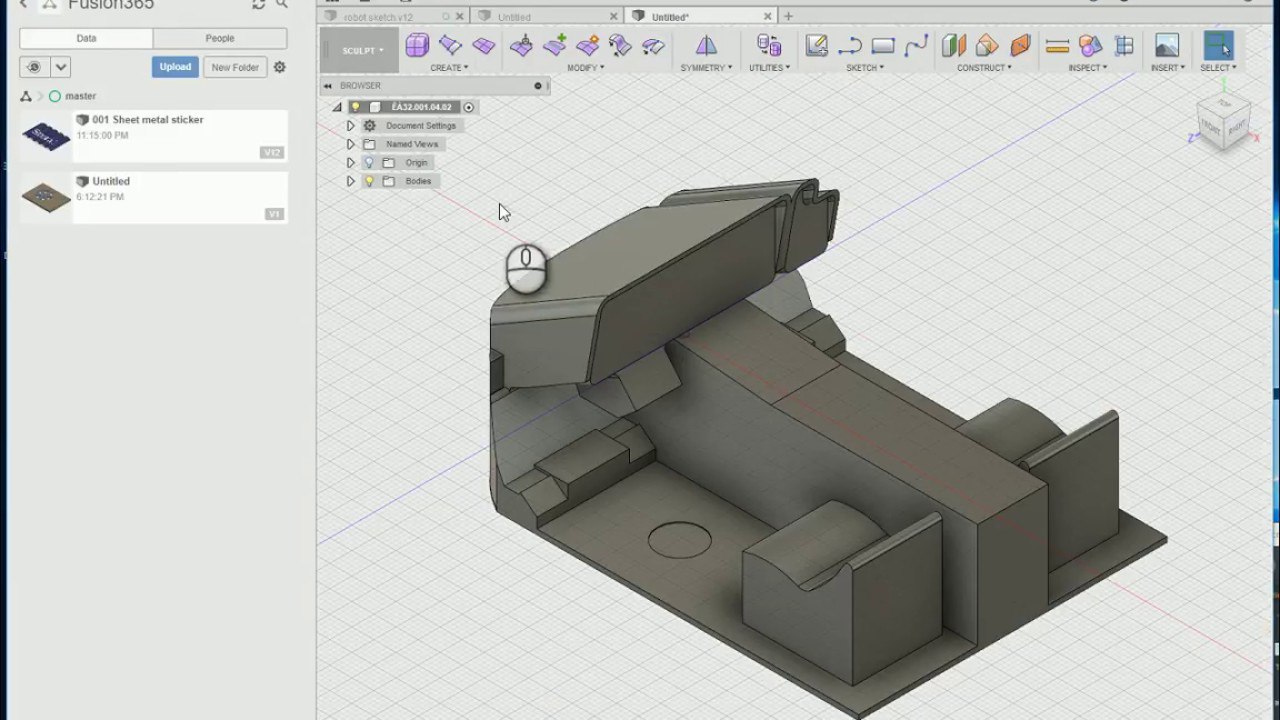Switch to the People tab
The width and height of the screenshot is (1280, 720).
click(x=220, y=38)
